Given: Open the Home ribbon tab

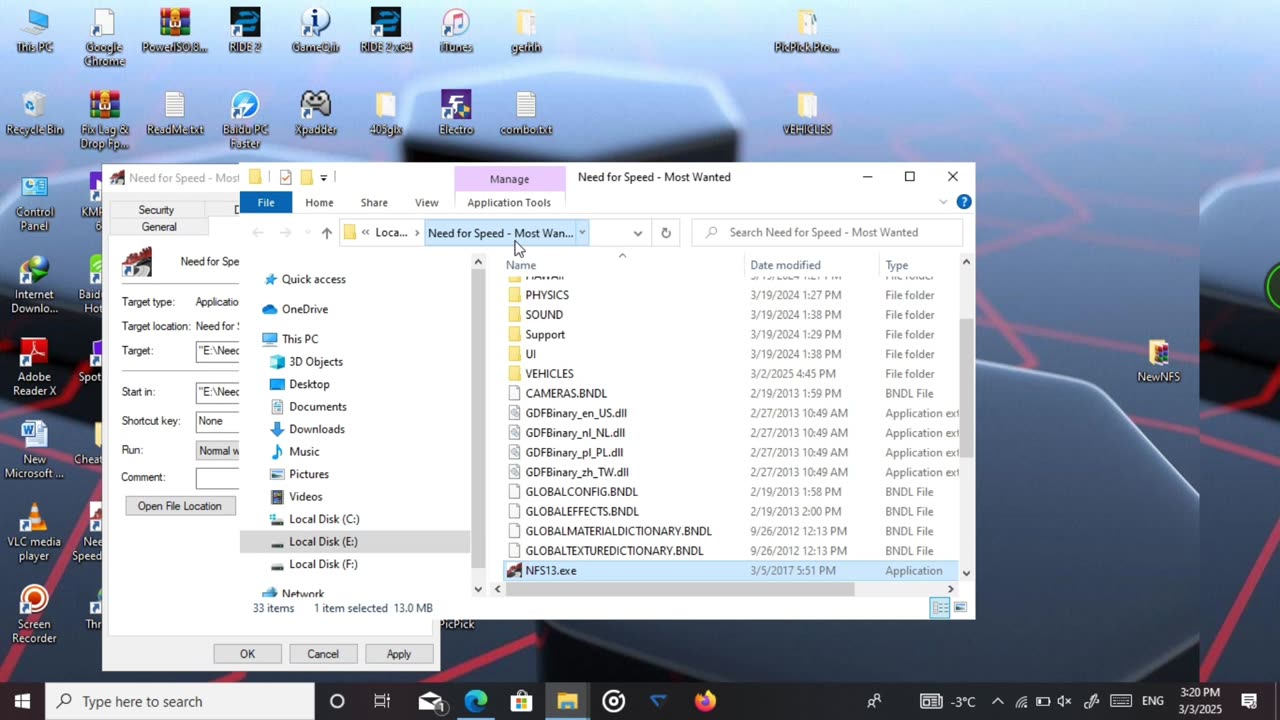Looking at the screenshot, I should (319, 202).
